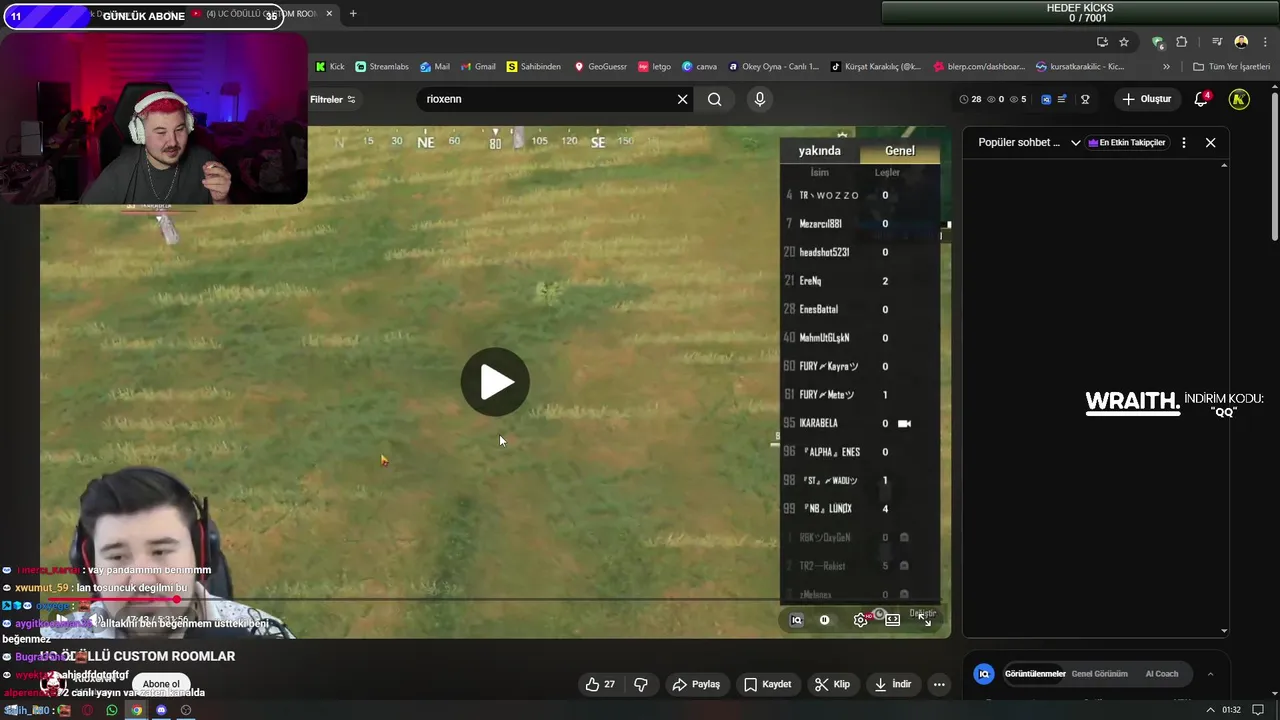Click the Kaydet save button
The height and width of the screenshot is (720, 1280).
click(x=768, y=684)
